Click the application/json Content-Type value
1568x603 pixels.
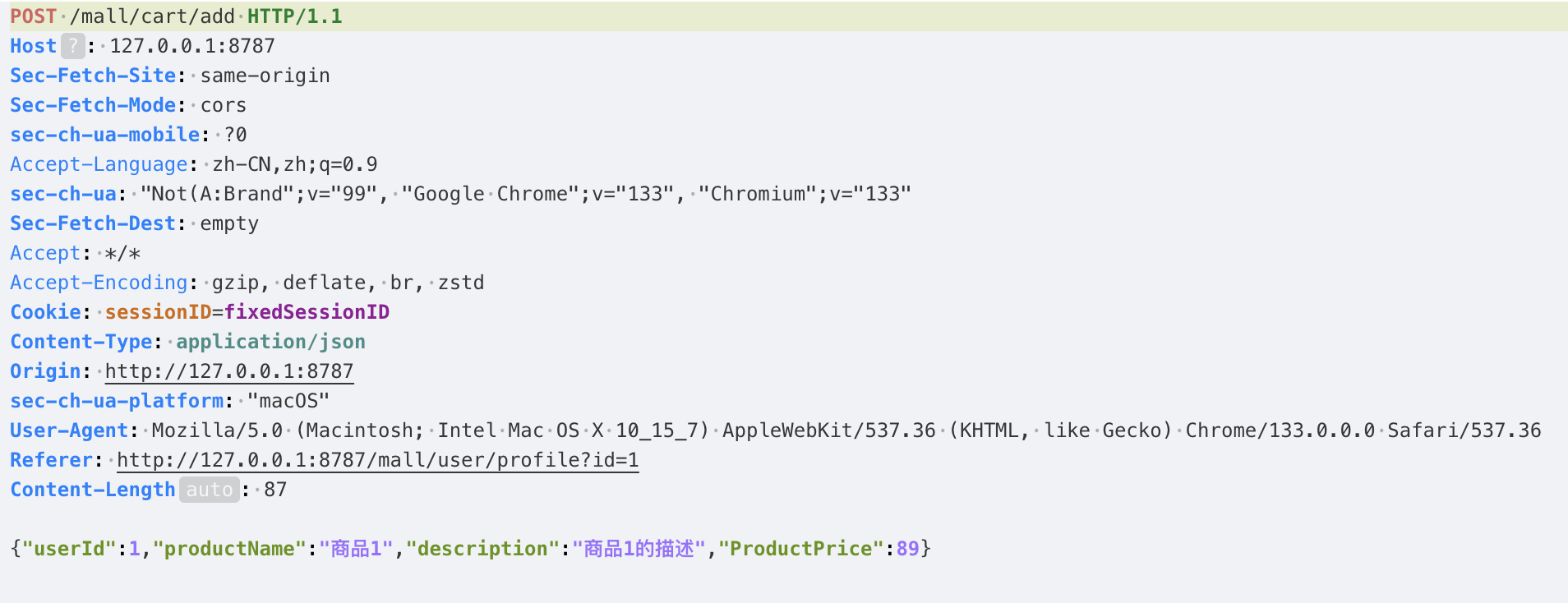[270, 342]
